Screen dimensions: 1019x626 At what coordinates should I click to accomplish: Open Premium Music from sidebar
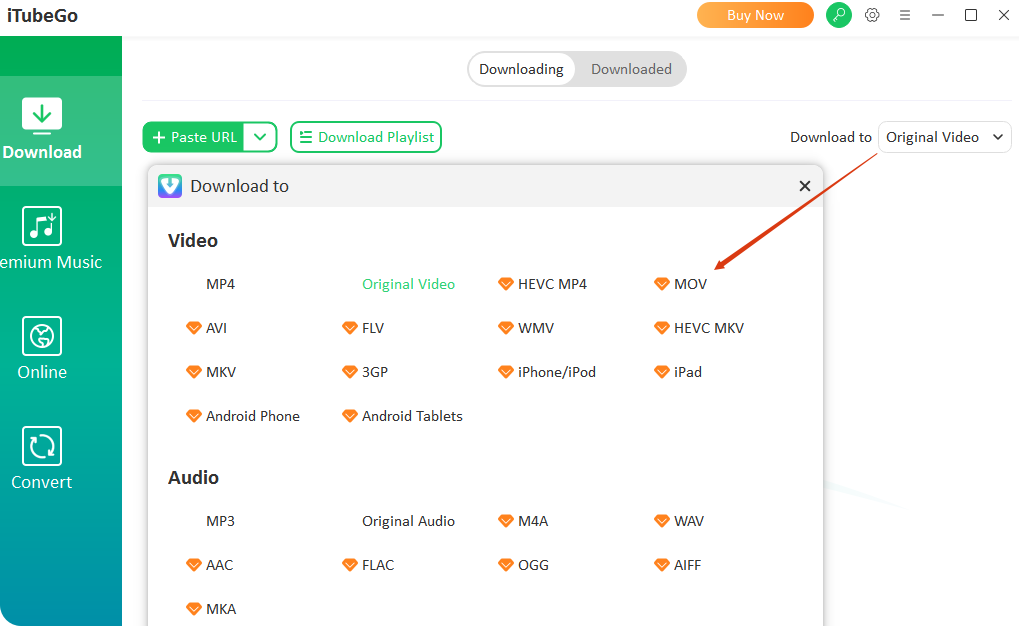42,240
